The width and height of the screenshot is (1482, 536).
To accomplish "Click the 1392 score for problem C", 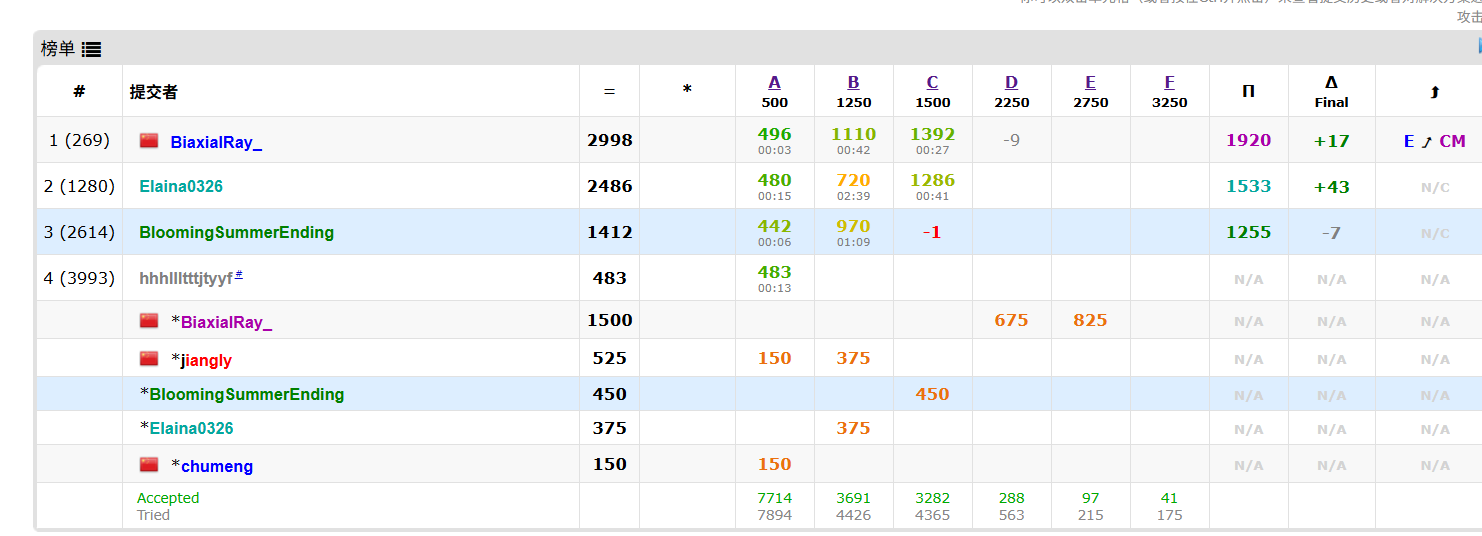I will [932, 134].
